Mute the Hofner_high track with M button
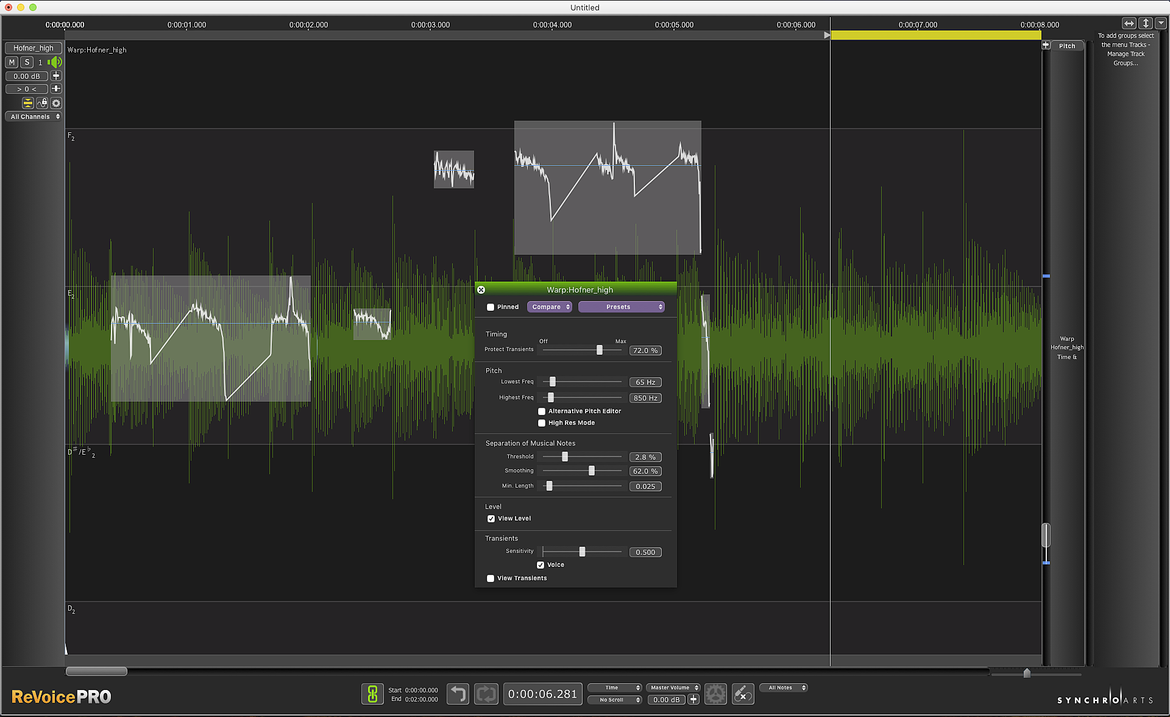The width and height of the screenshot is (1170, 717). point(11,62)
